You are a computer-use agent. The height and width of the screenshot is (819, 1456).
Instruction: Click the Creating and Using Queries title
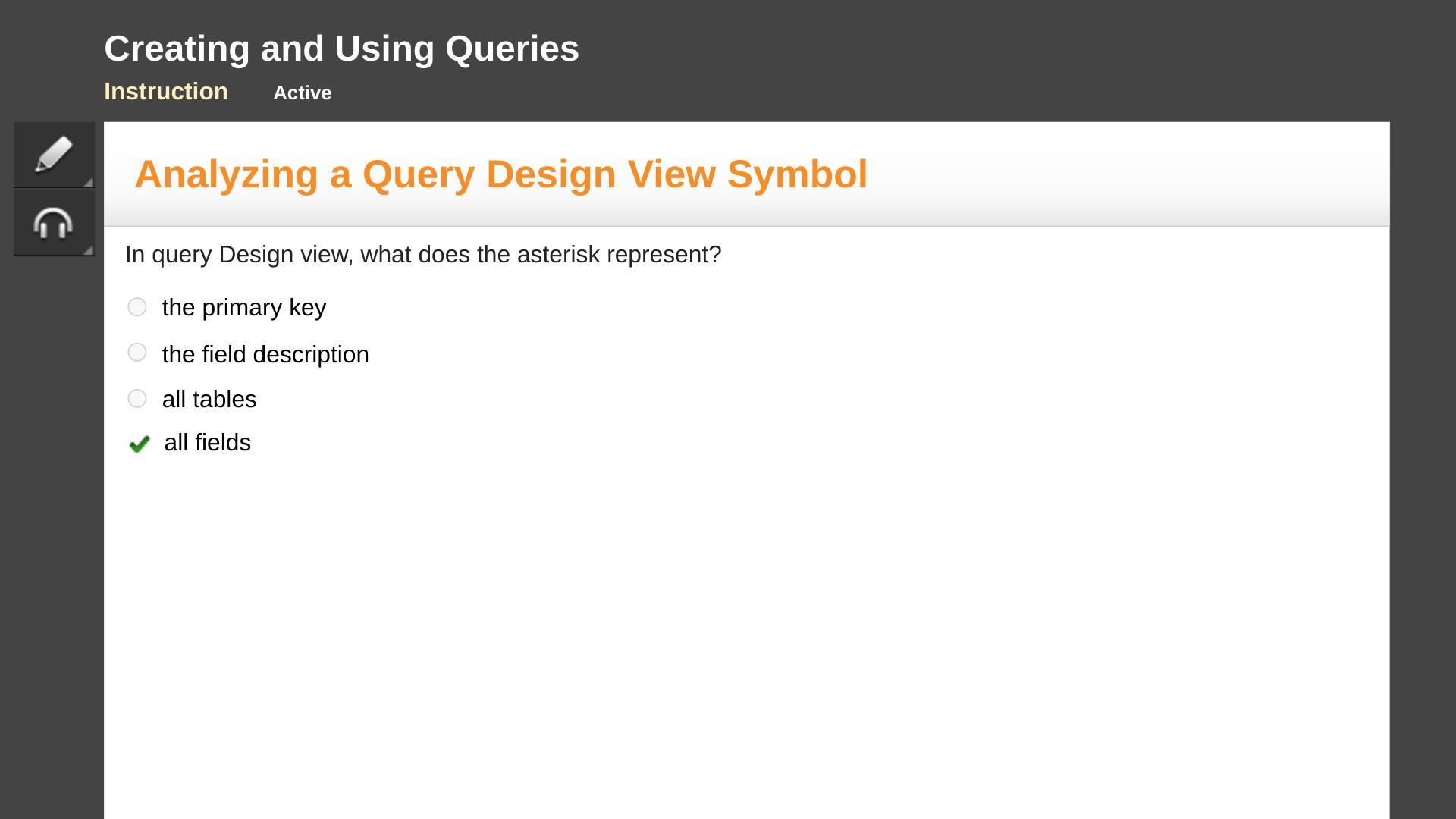point(341,49)
